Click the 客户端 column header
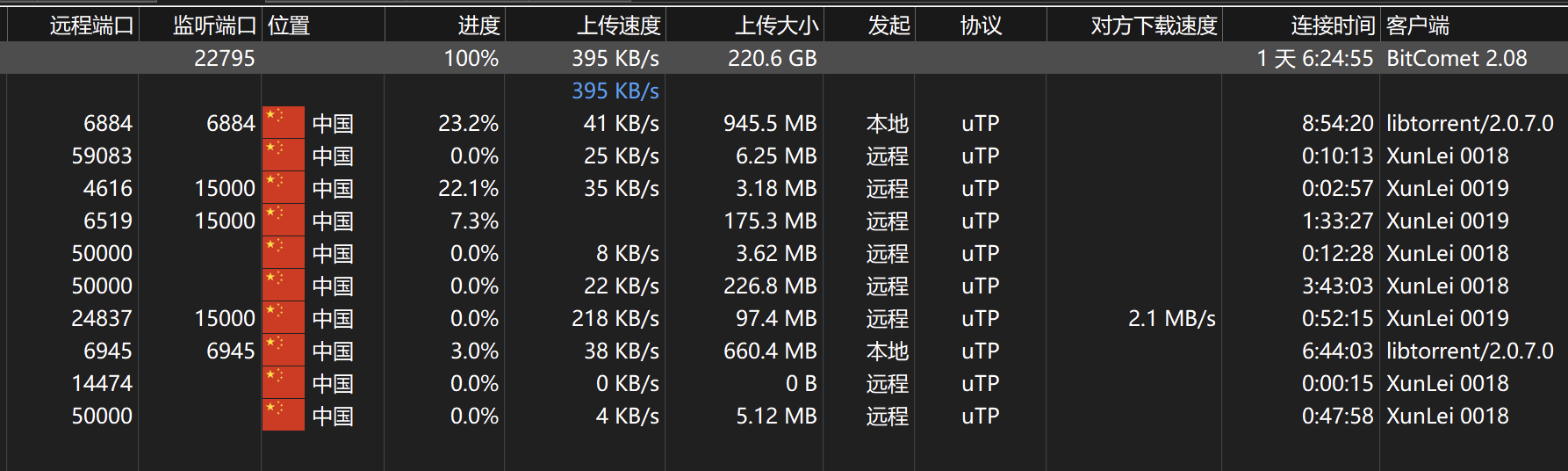Screen dimensions: 1568x471 [x=1474, y=25]
